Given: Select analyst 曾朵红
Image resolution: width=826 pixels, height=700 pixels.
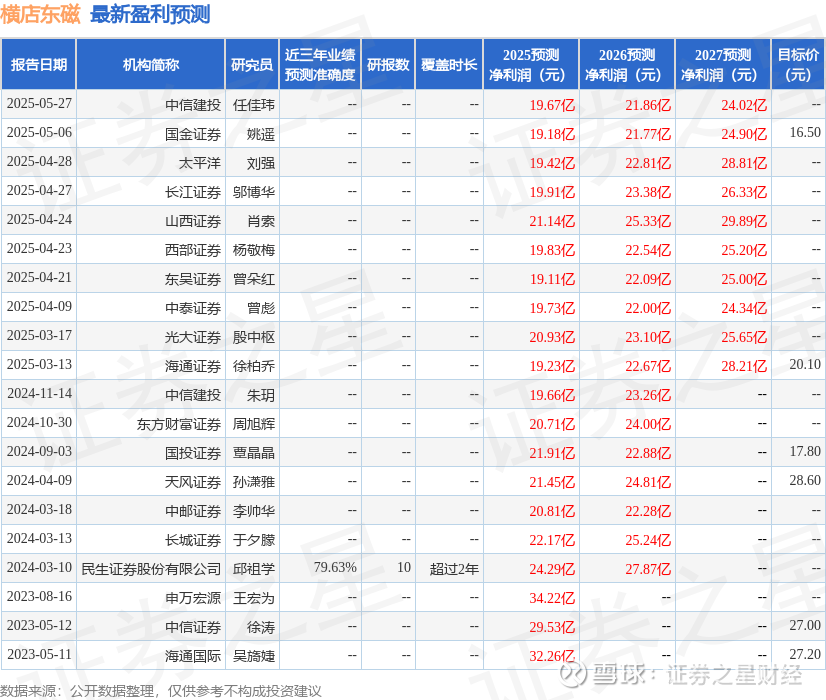Looking at the screenshot, I should coord(253,279).
